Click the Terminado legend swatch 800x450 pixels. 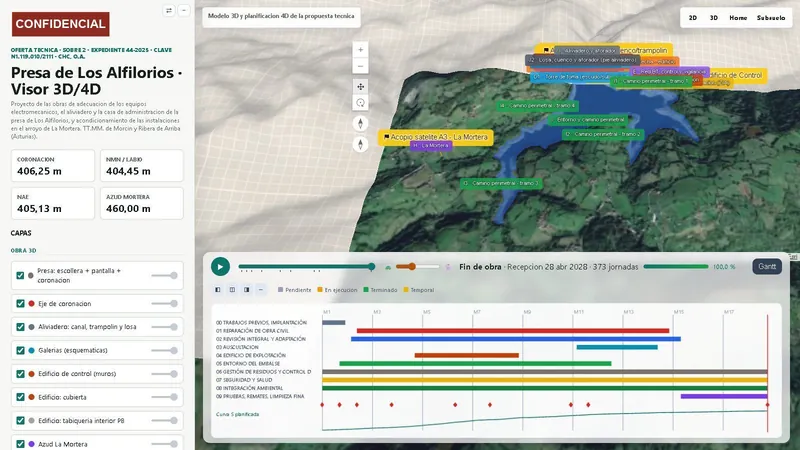[366, 290]
